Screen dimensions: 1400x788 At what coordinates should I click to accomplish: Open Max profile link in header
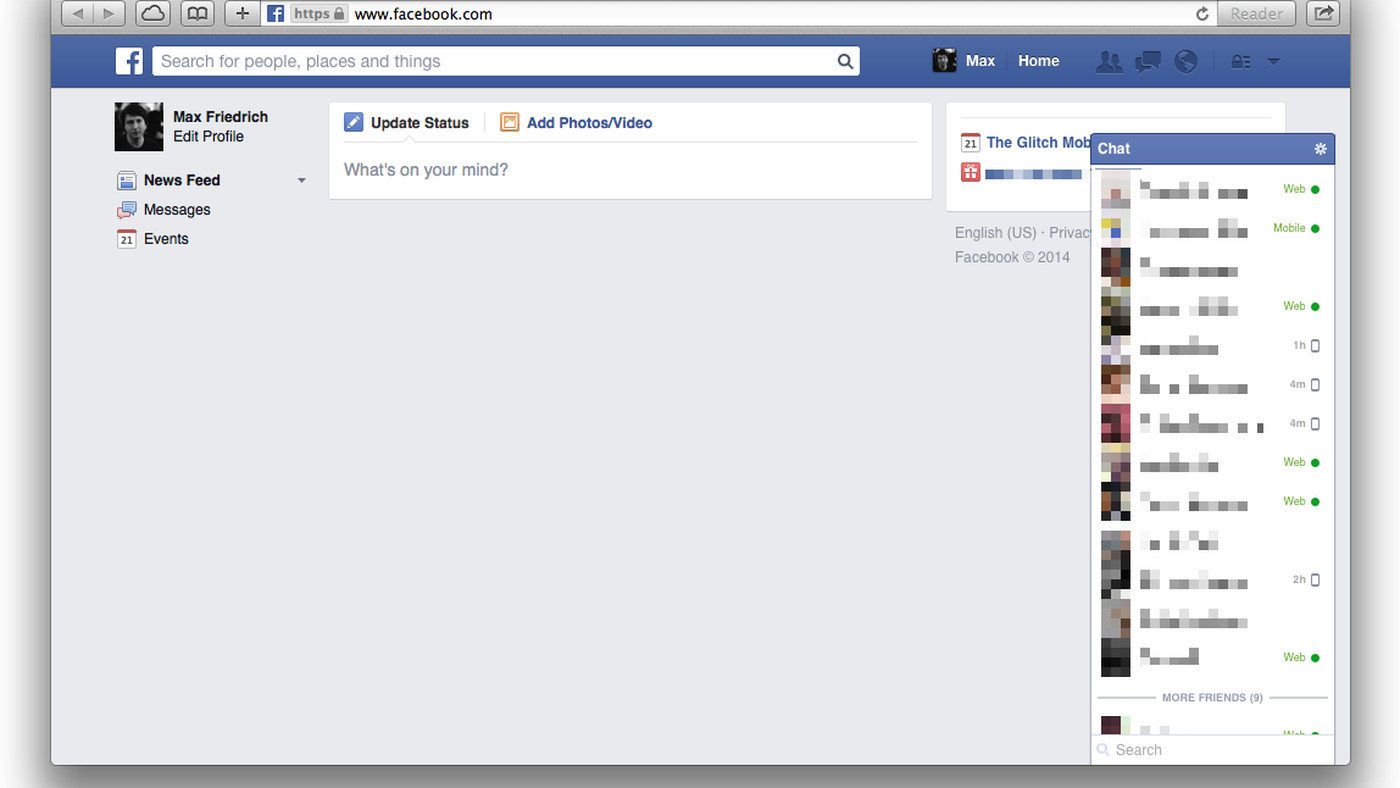(980, 61)
